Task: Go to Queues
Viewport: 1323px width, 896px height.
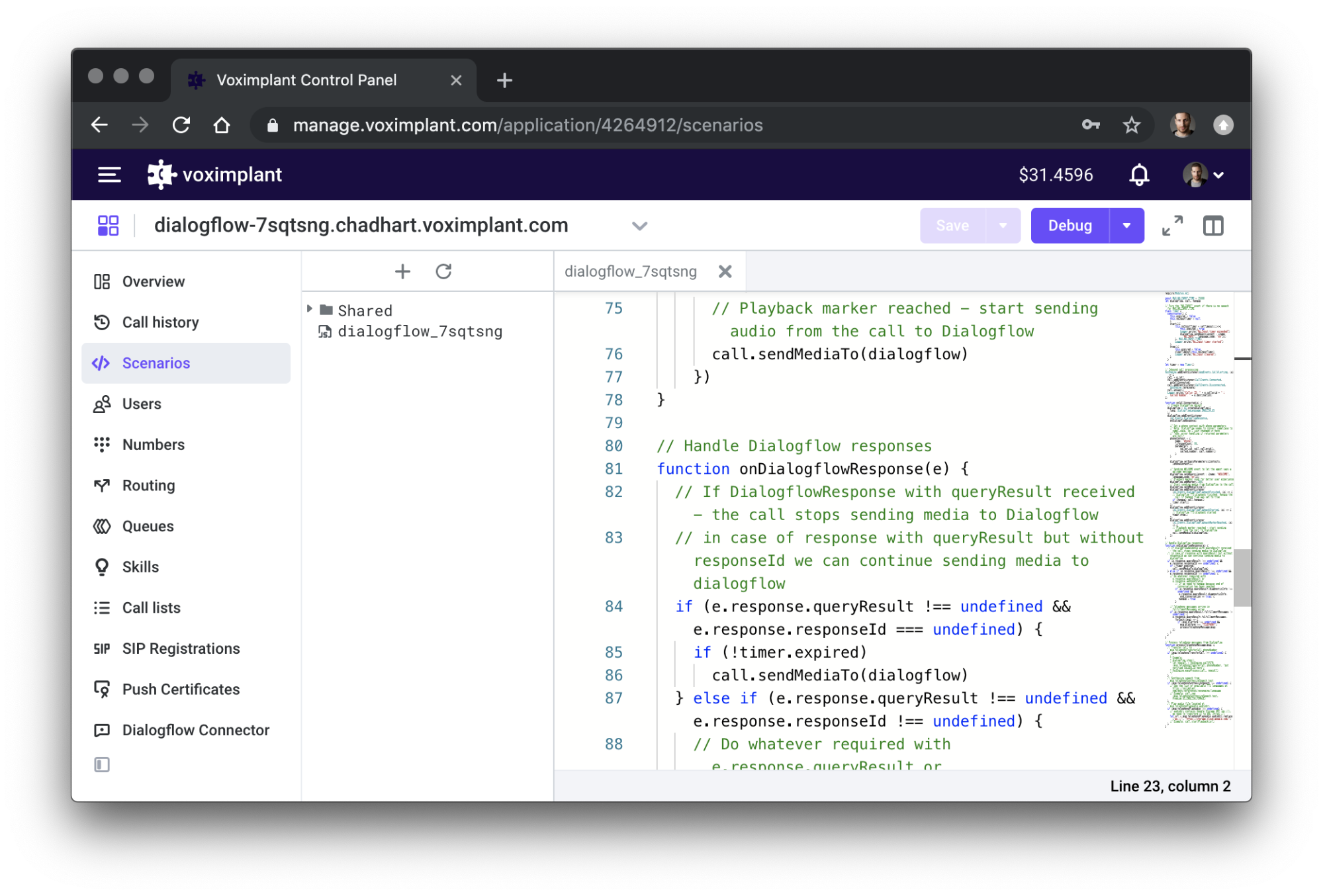Action: coord(186,526)
